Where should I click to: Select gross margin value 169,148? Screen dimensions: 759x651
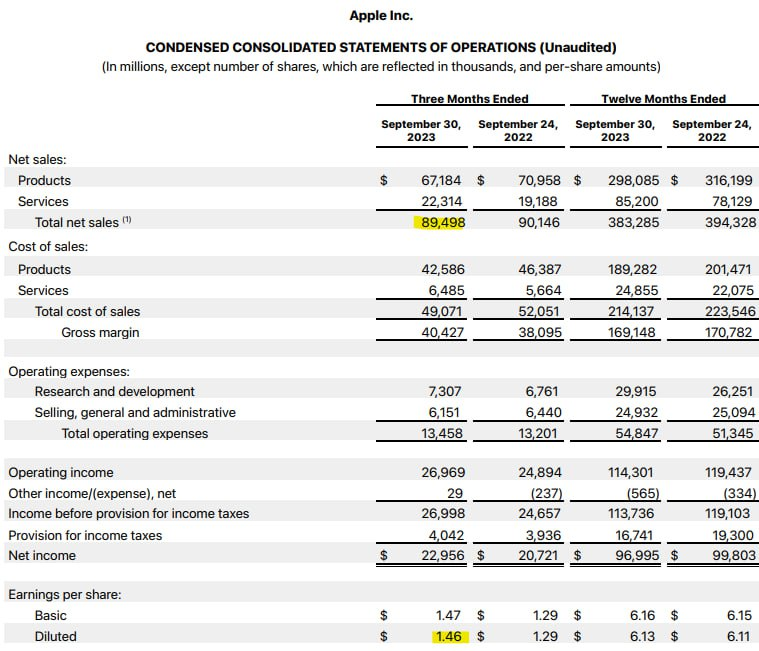(632, 333)
